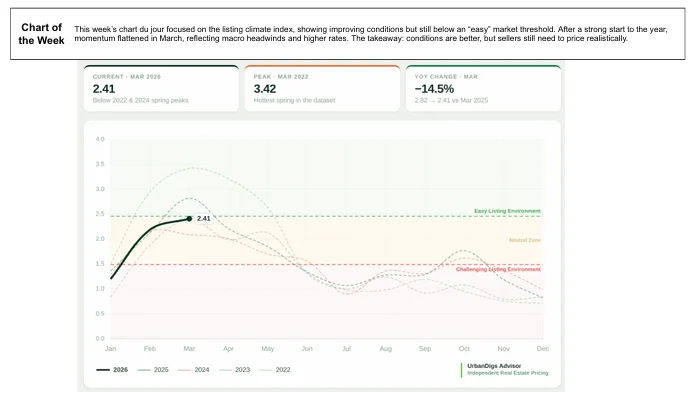Click the Mar label on the x-axis
The height and width of the screenshot is (401, 696).
pos(189,348)
